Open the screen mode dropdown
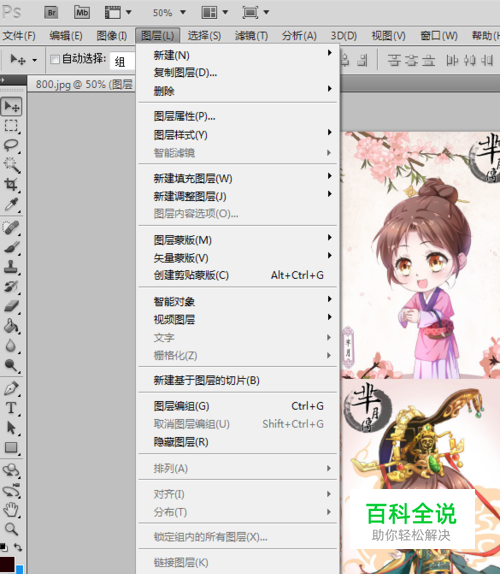The image size is (500, 574). tap(256, 12)
